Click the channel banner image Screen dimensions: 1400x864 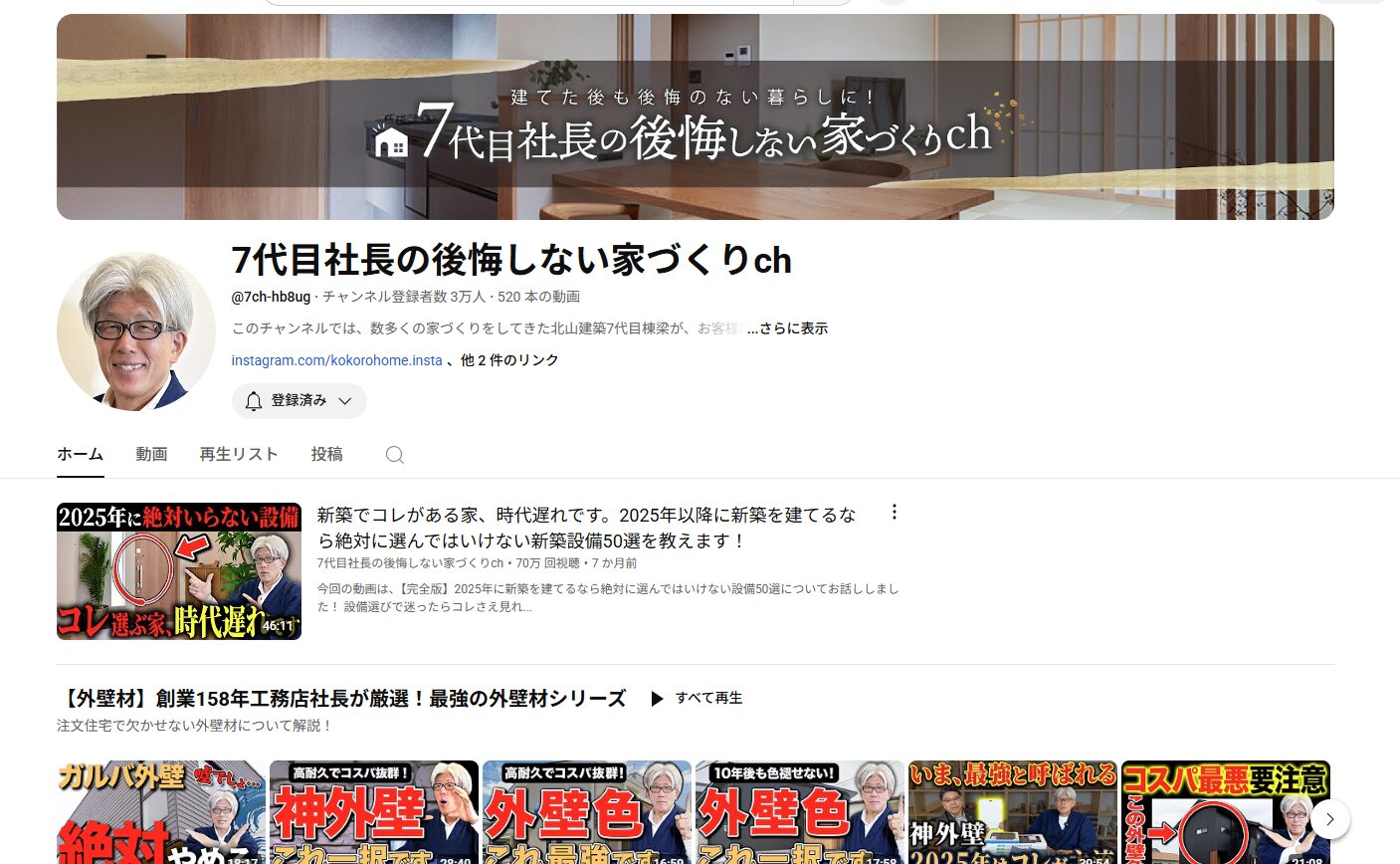tap(695, 116)
